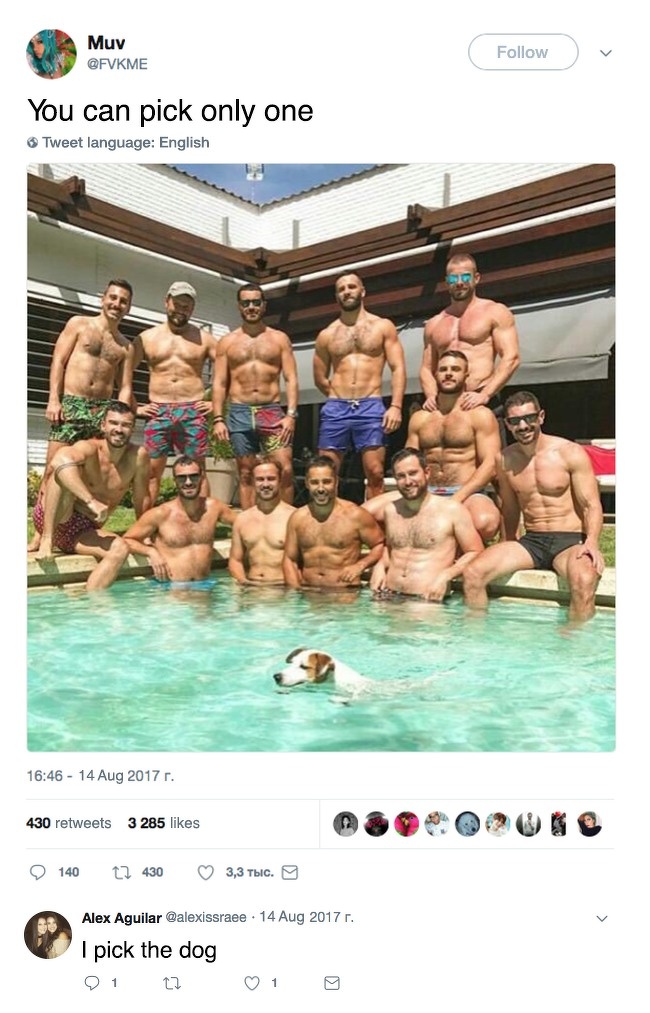View the 3 285 likes list
Image resolution: width=650 pixels, height=1013 pixels.
163,822
